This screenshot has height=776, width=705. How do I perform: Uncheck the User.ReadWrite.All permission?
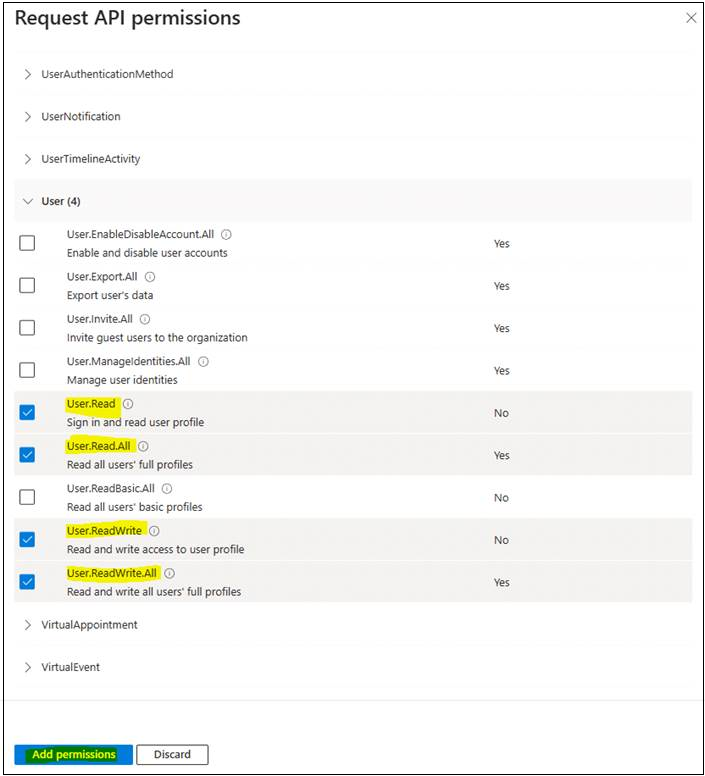coord(27,582)
